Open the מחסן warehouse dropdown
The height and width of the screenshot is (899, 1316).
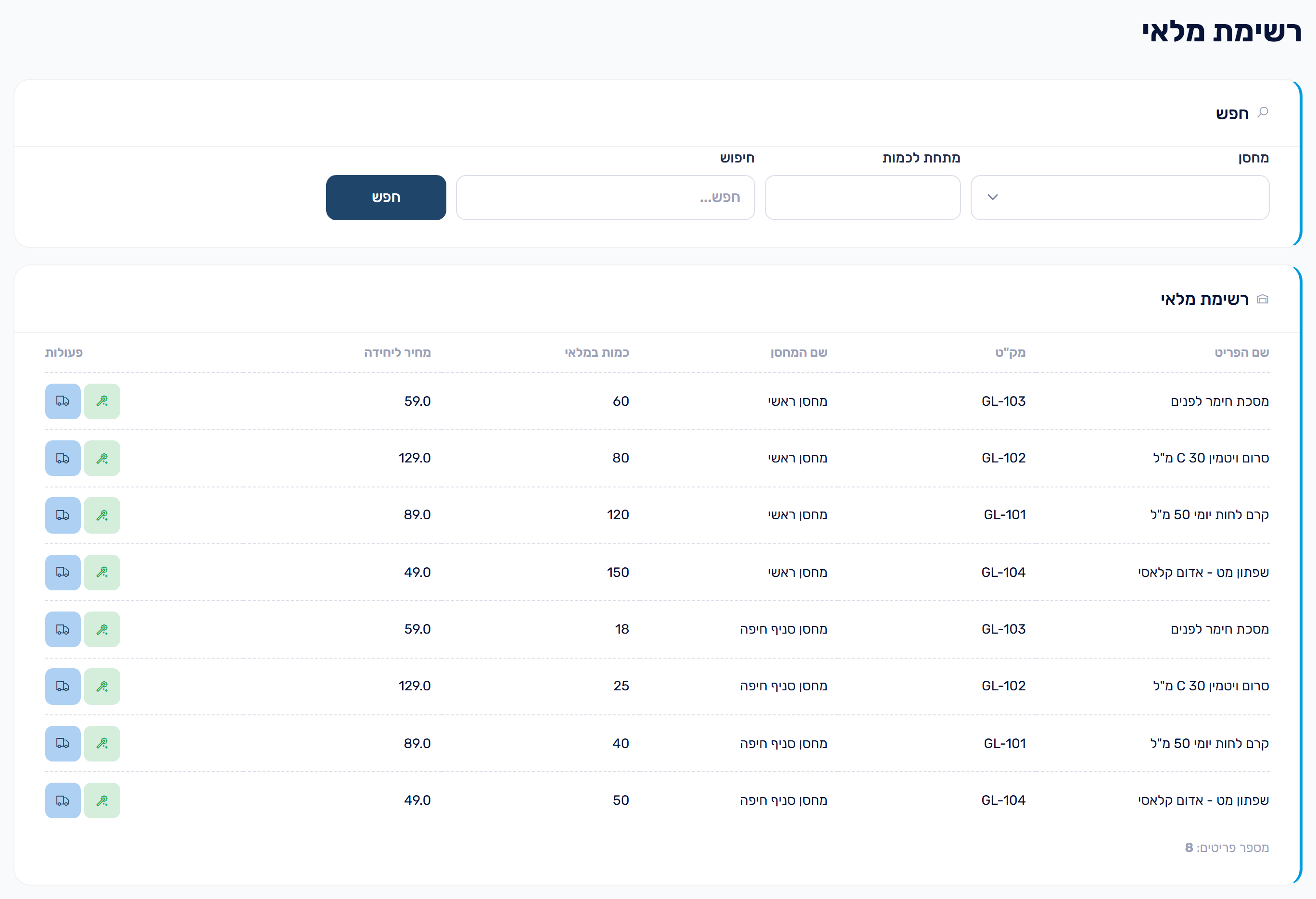coord(1119,198)
